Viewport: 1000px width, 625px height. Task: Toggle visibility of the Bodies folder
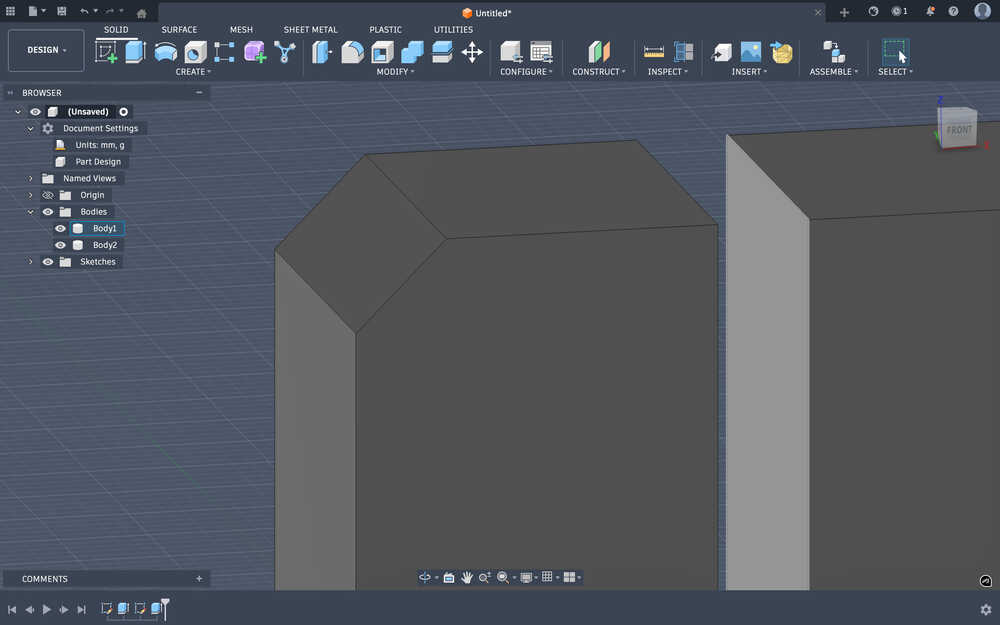click(x=48, y=212)
